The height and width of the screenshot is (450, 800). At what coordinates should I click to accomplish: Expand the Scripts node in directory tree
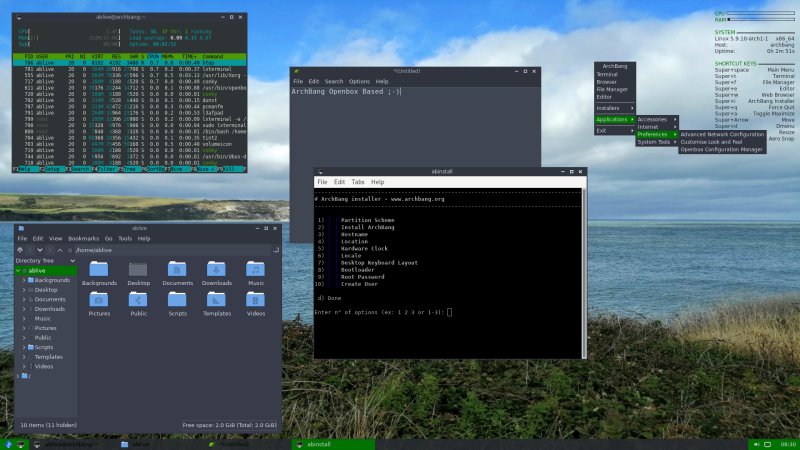pyautogui.click(x=25, y=347)
